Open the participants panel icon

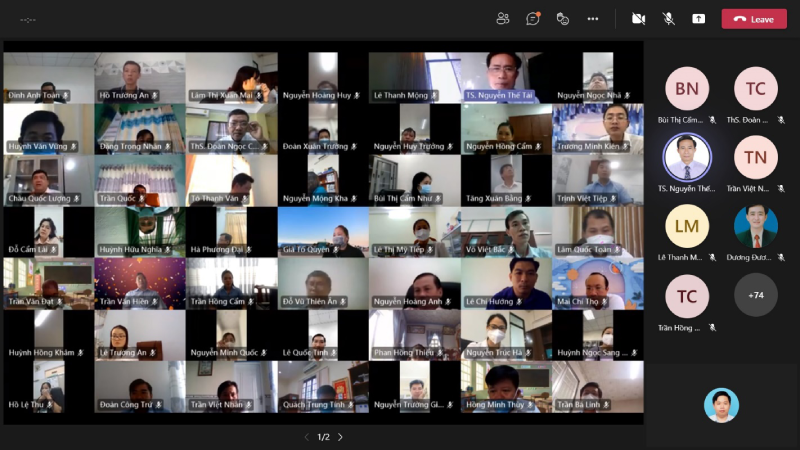click(x=503, y=18)
